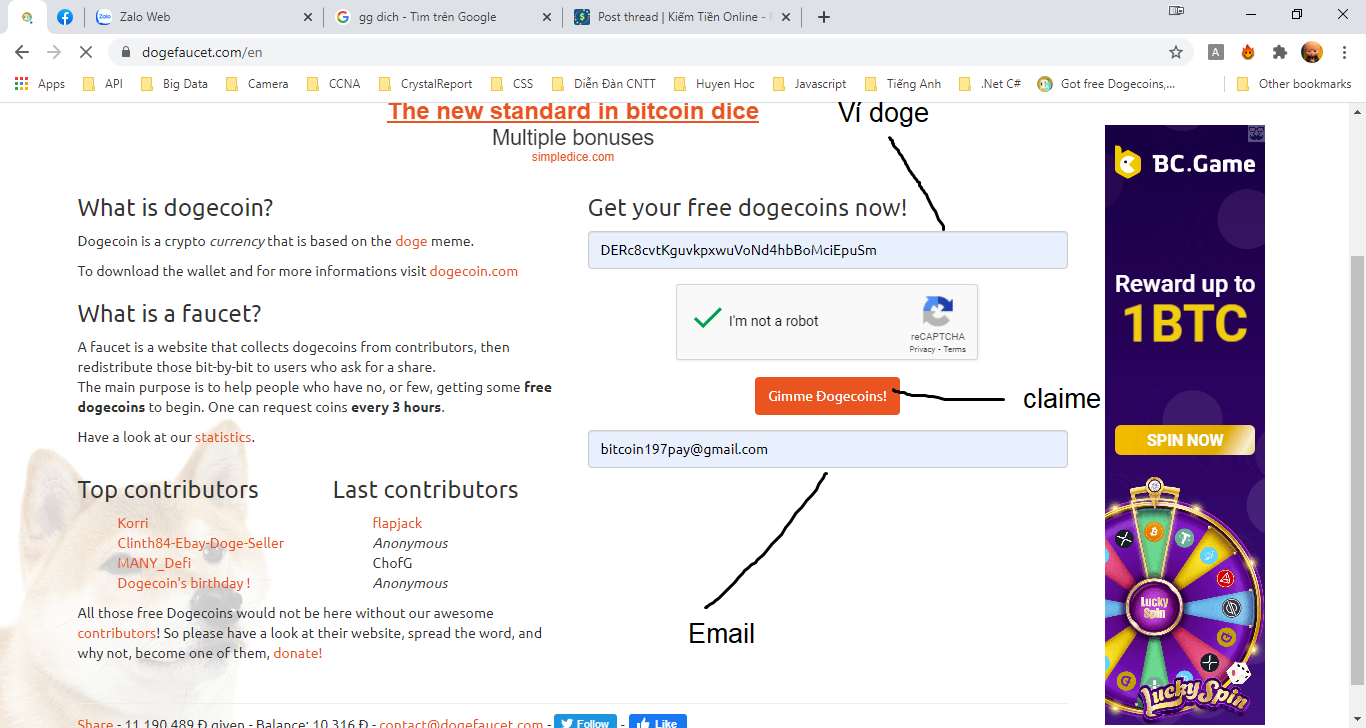Screen dimensions: 1366x728
Task: Open Chrome's three-dot menu
Action: [x=1344, y=52]
